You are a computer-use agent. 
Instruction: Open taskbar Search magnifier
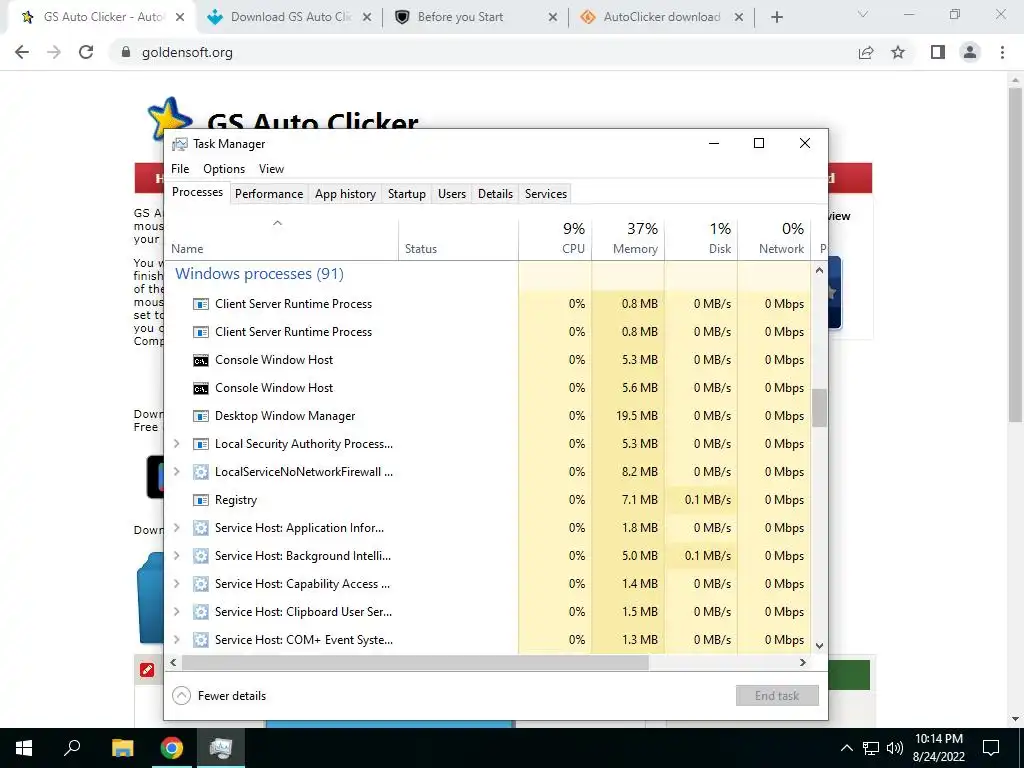(x=72, y=748)
